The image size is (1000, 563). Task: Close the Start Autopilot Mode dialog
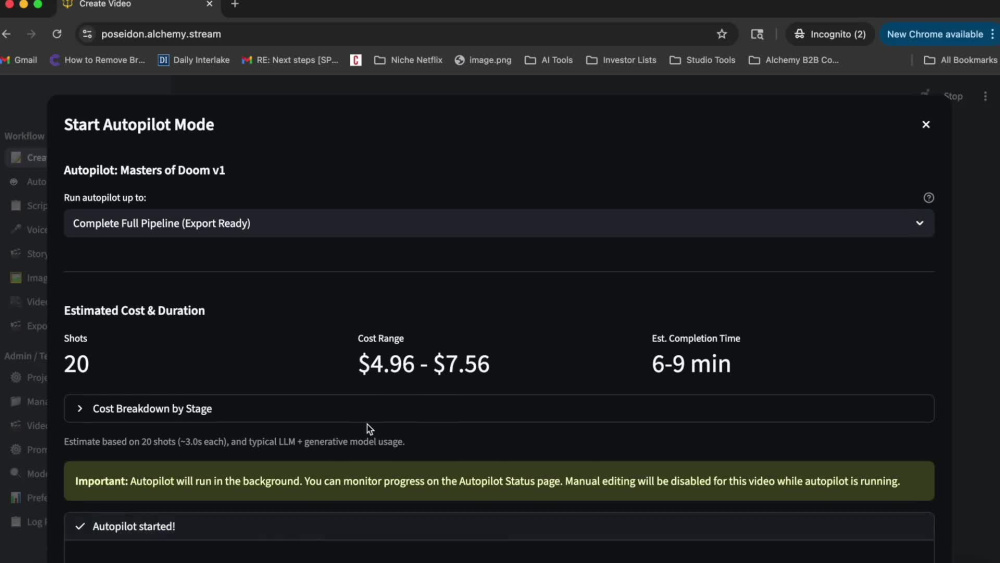pyautogui.click(x=925, y=124)
